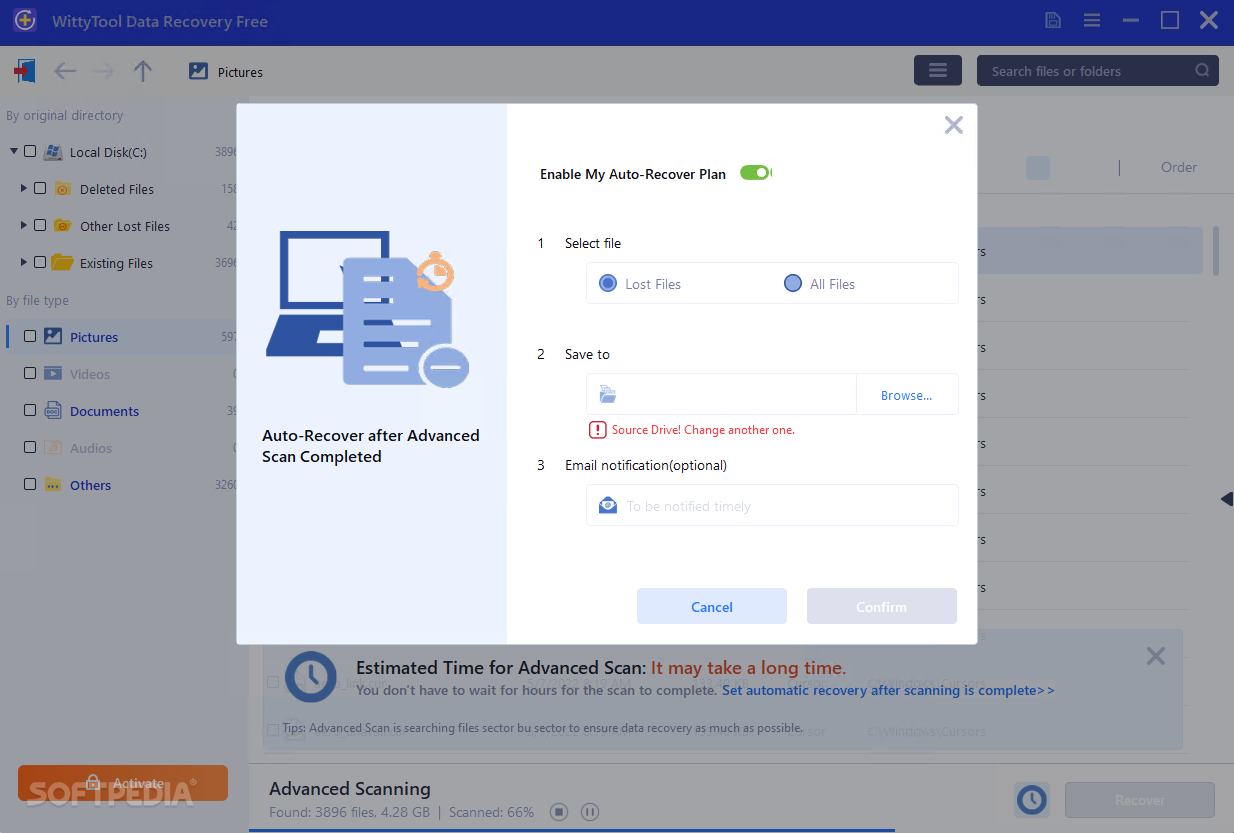Click the exit/home door icon

coord(25,71)
